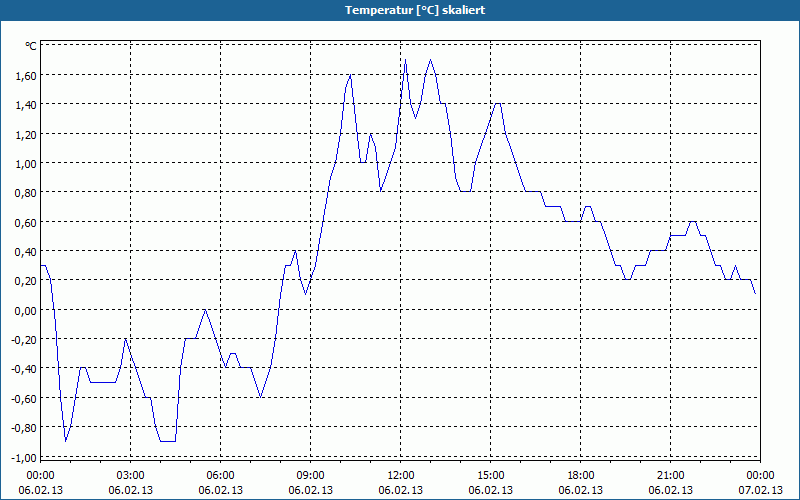The height and width of the screenshot is (500, 800).
Task: Pick the -0,80 temperature tick label
Action: coord(25,428)
